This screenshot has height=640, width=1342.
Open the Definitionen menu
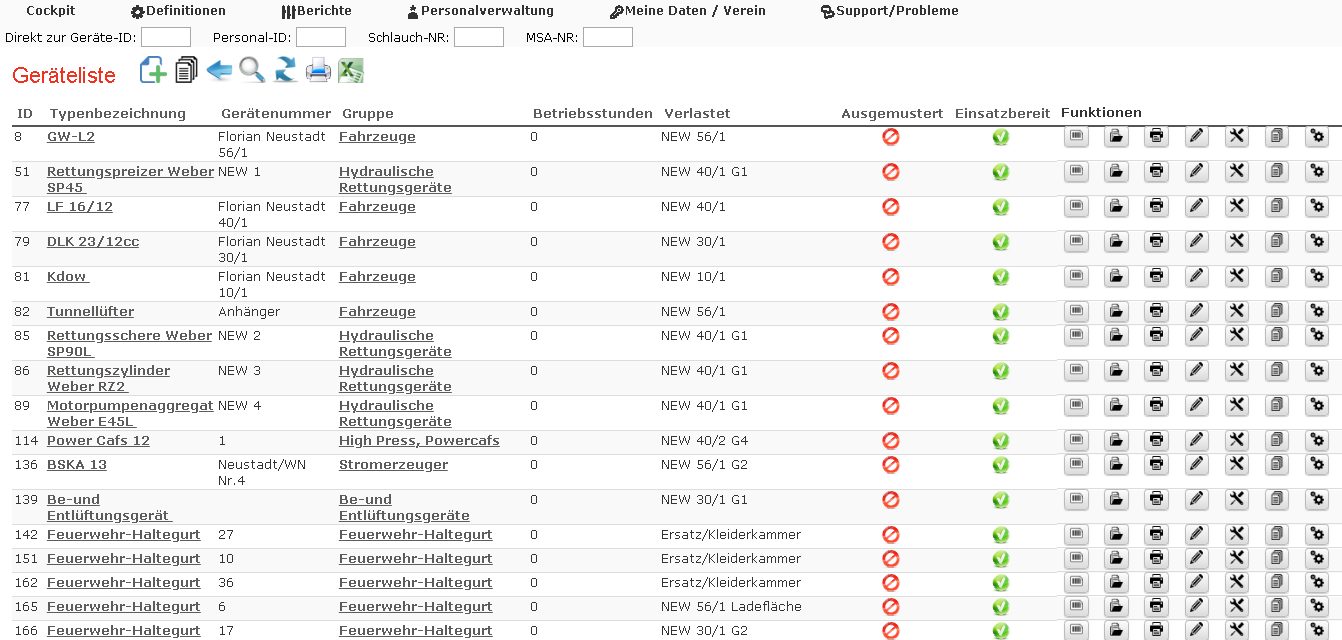click(178, 11)
